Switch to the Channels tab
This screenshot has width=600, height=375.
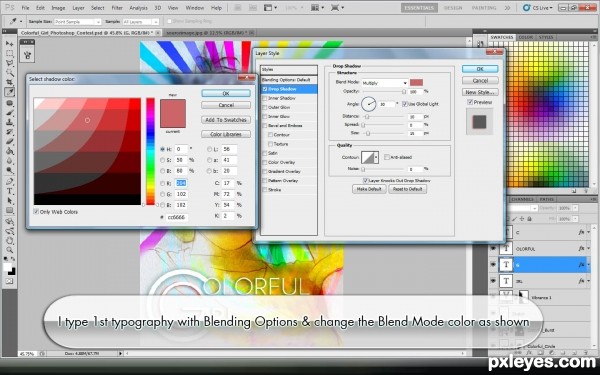point(522,199)
